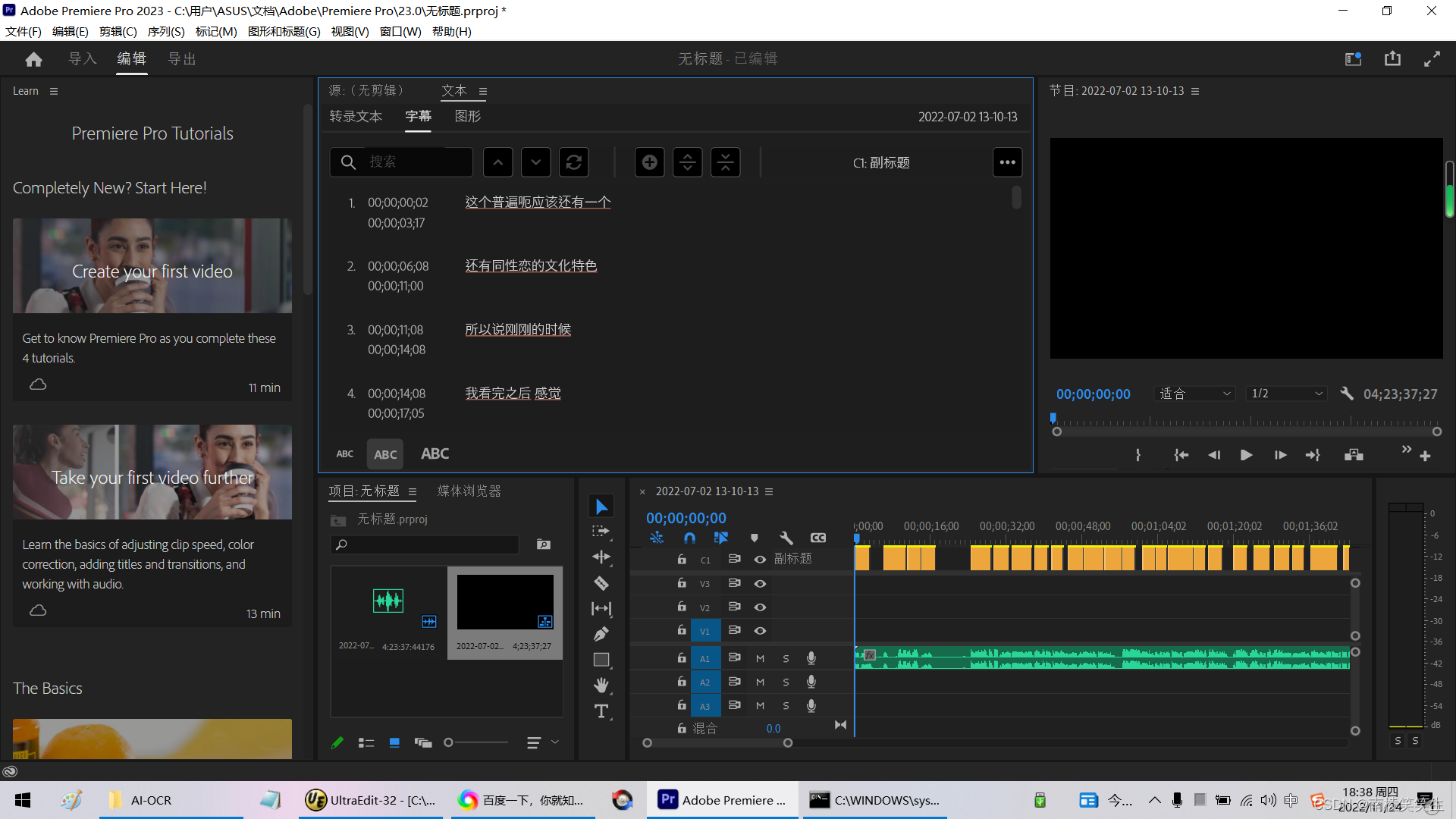This screenshot has width=1456, height=819.
Task: Open zoom level dropdown 适合
Action: [1194, 394]
